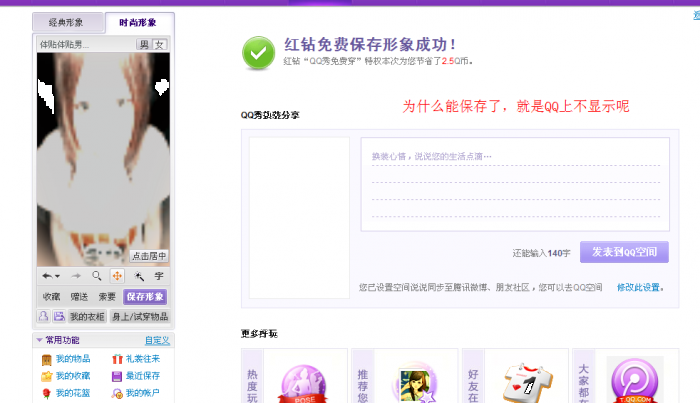Switch to the 经典形象 tab
This screenshot has height=403, width=700.
pyautogui.click(x=68, y=22)
